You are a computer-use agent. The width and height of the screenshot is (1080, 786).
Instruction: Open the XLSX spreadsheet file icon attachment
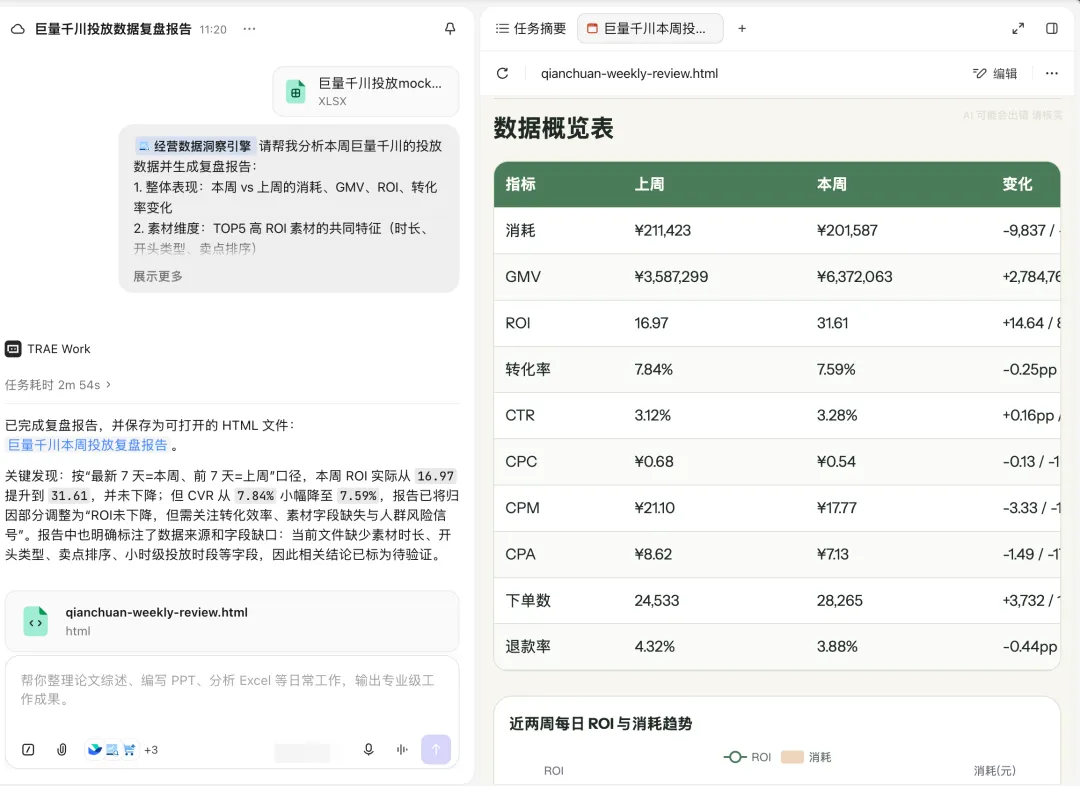[295, 92]
